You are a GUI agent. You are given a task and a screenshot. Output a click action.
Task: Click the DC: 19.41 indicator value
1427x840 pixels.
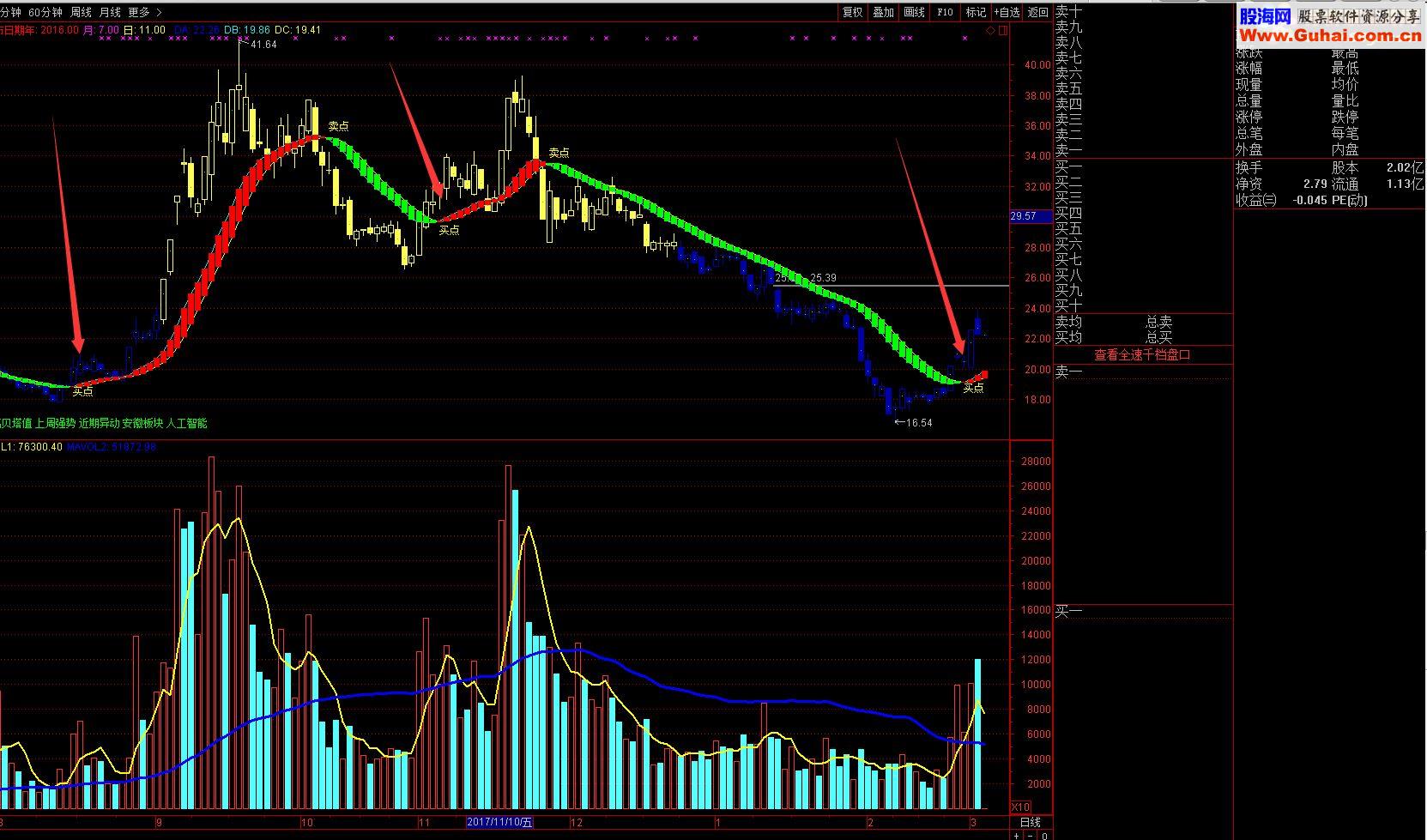pos(298,30)
